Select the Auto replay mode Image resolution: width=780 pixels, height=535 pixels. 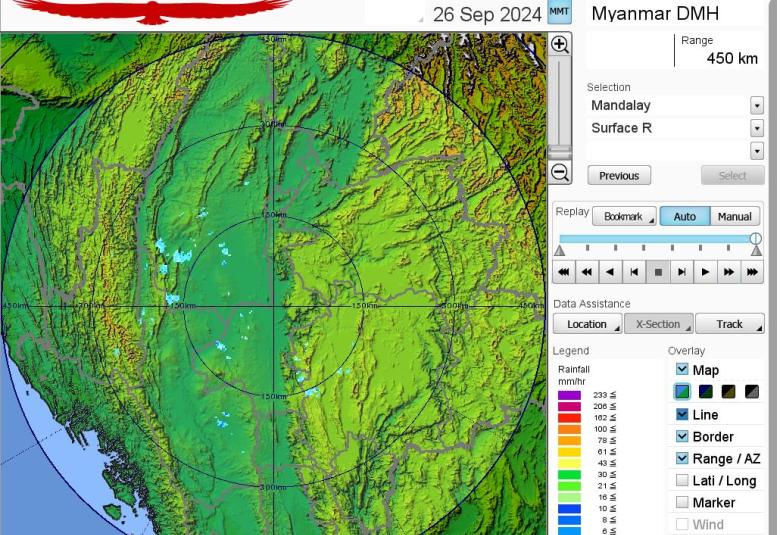tap(684, 216)
